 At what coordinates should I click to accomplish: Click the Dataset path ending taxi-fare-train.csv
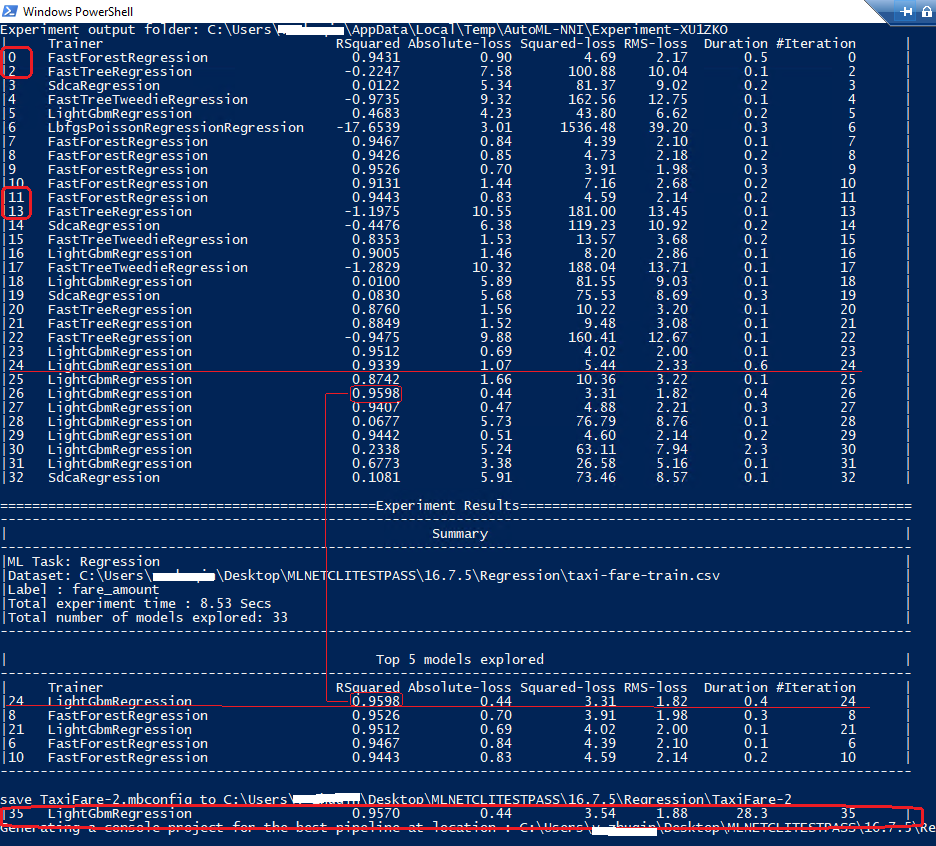(364, 576)
